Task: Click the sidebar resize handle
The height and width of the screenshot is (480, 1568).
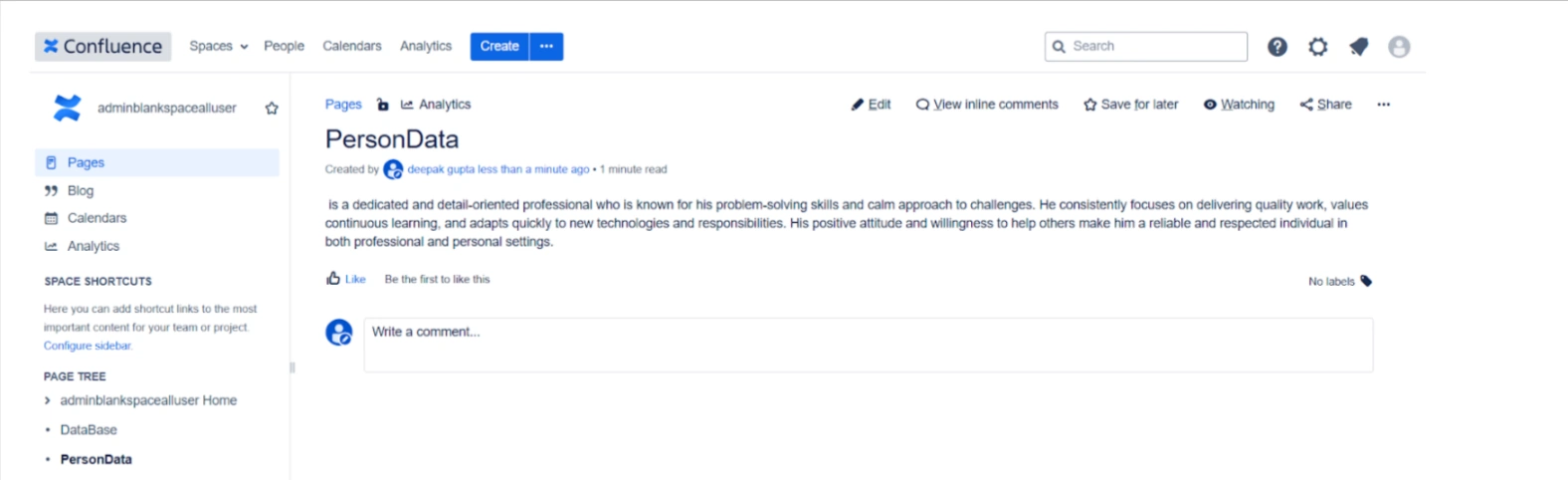Action: pos(292,367)
